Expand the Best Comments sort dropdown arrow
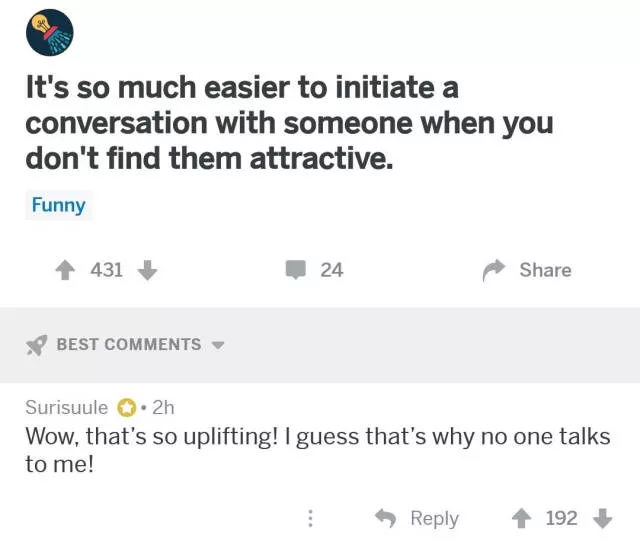The image size is (640, 548). (x=218, y=345)
